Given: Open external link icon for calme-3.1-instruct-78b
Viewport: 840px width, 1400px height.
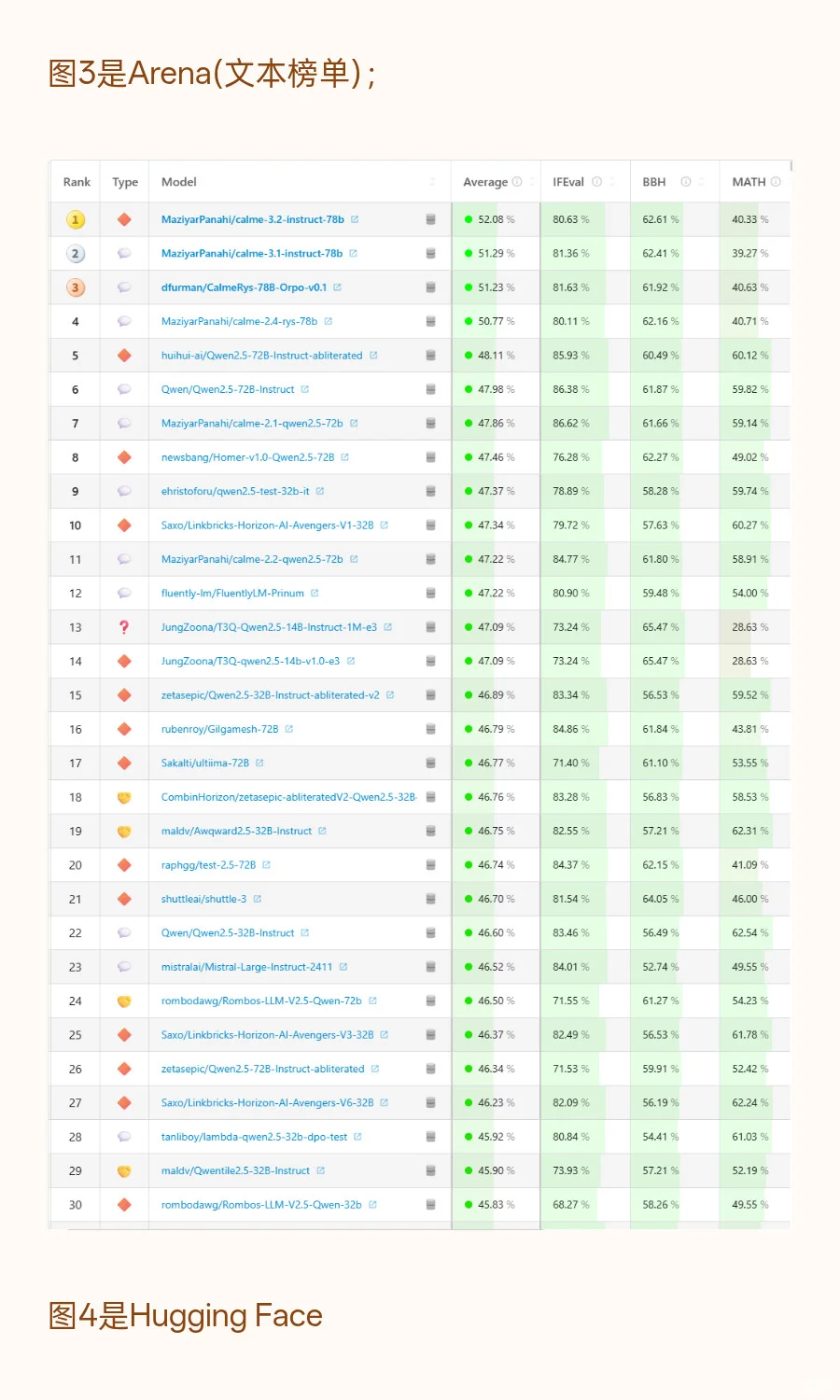Looking at the screenshot, I should [353, 254].
